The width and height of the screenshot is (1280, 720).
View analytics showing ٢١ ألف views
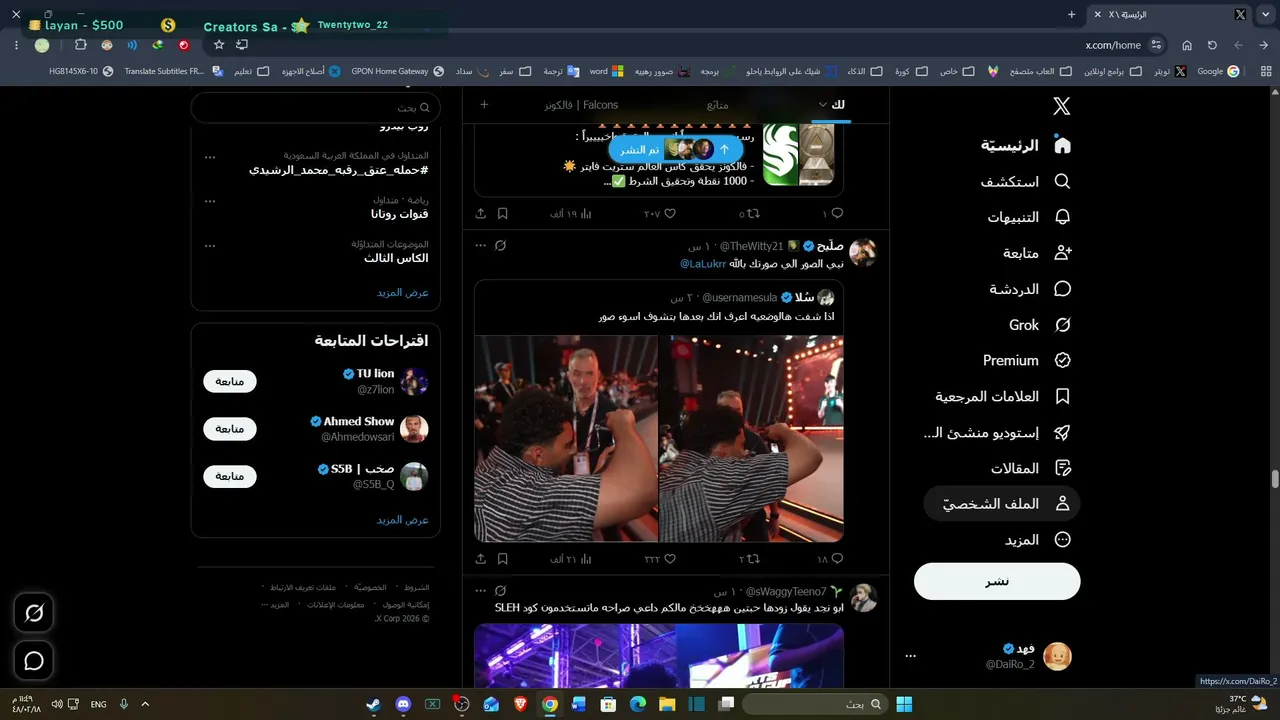point(572,559)
